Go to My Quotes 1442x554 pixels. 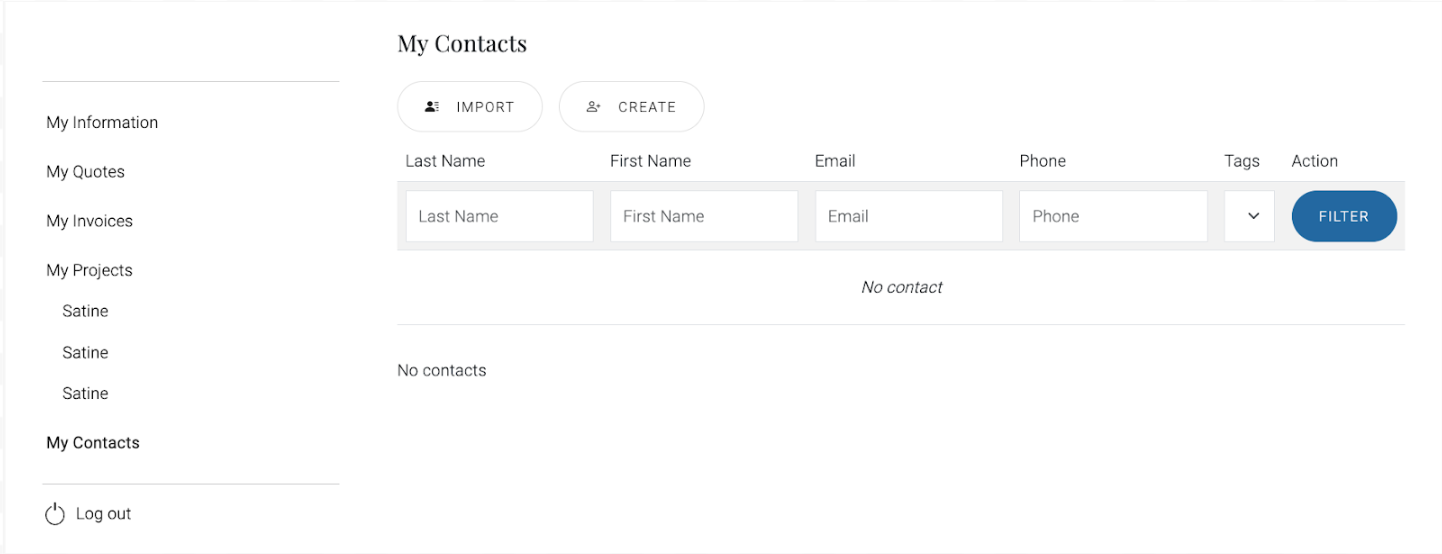[x=85, y=172]
